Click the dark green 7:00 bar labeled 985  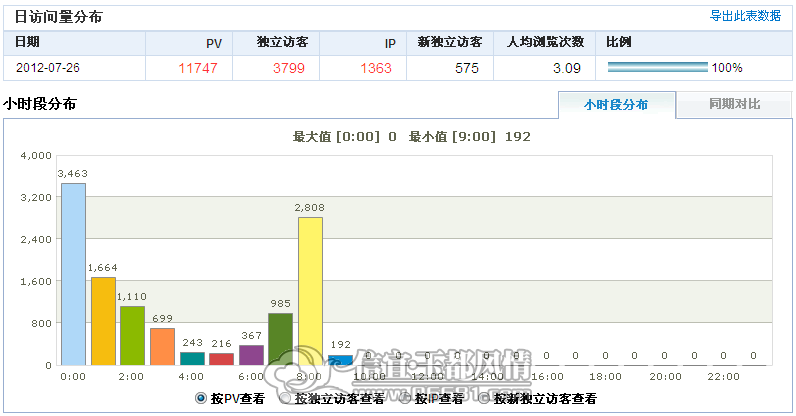[281, 339]
